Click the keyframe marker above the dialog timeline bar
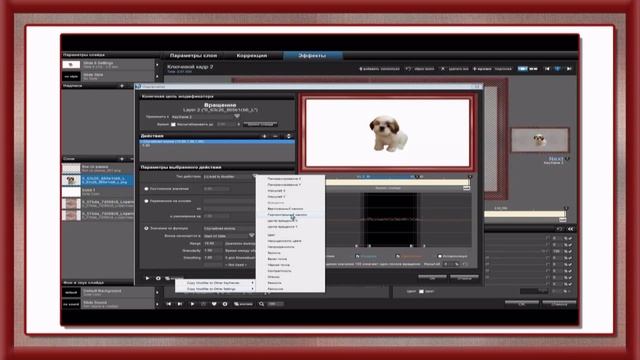The width and height of the screenshot is (640, 360). (416, 177)
